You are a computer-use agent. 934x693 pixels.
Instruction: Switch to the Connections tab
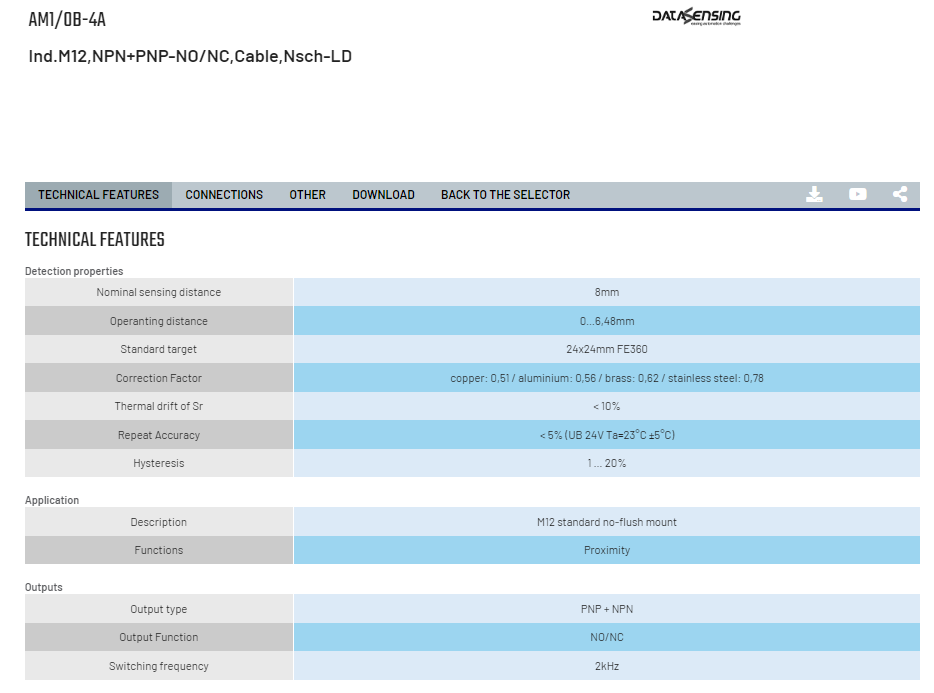[x=224, y=195]
